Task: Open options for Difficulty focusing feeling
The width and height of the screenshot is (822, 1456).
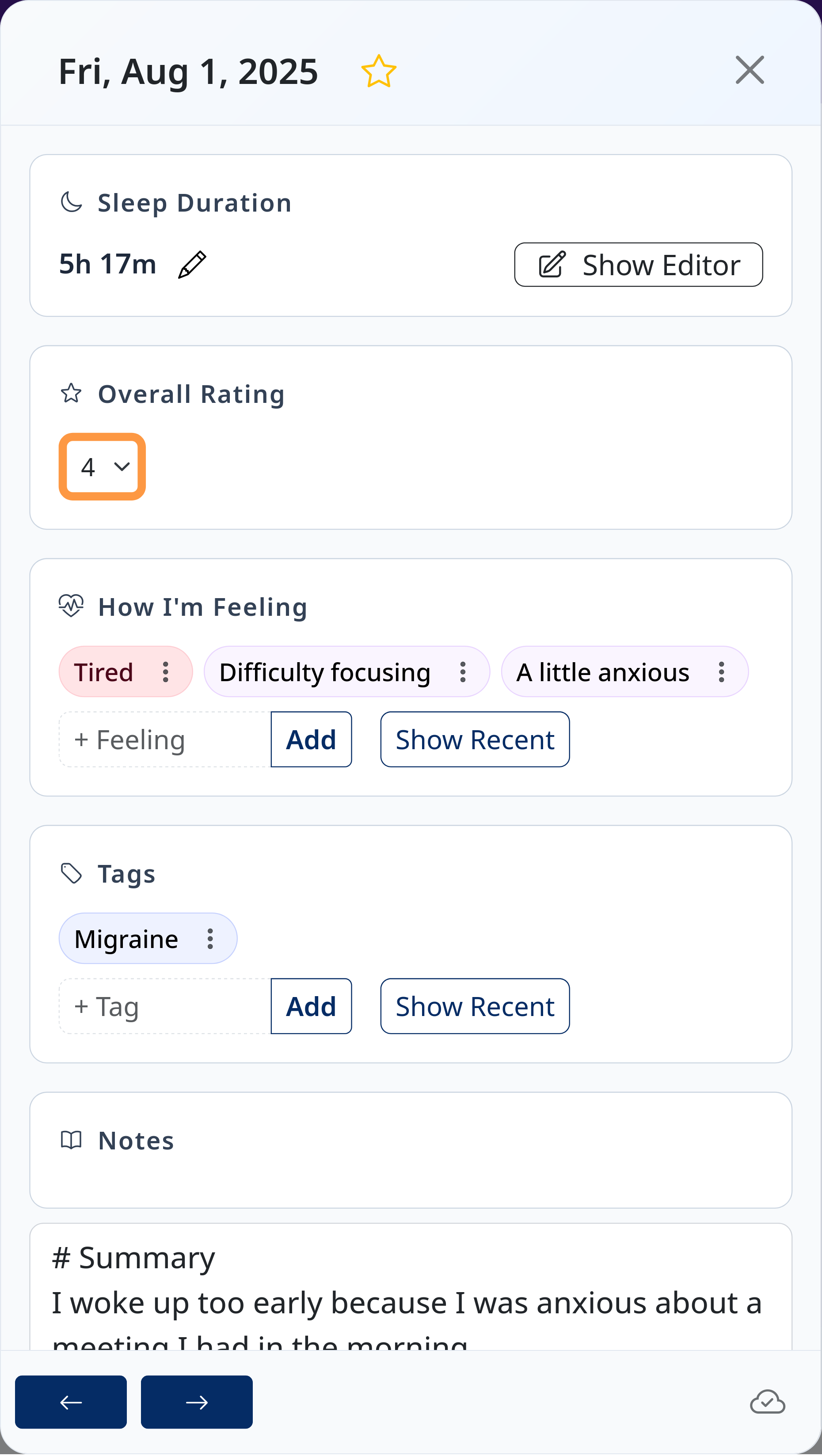Action: [462, 671]
